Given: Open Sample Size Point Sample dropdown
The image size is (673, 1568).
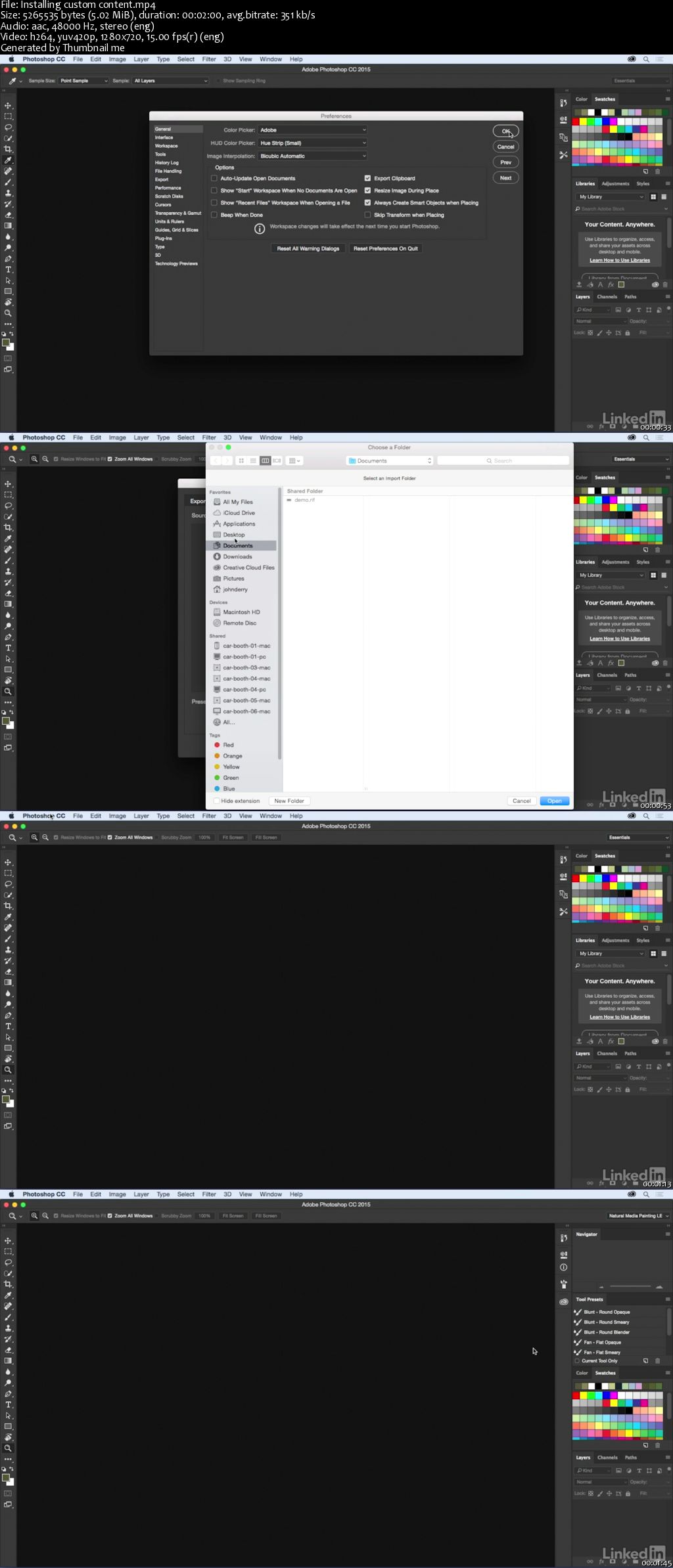Looking at the screenshot, I should (x=83, y=81).
